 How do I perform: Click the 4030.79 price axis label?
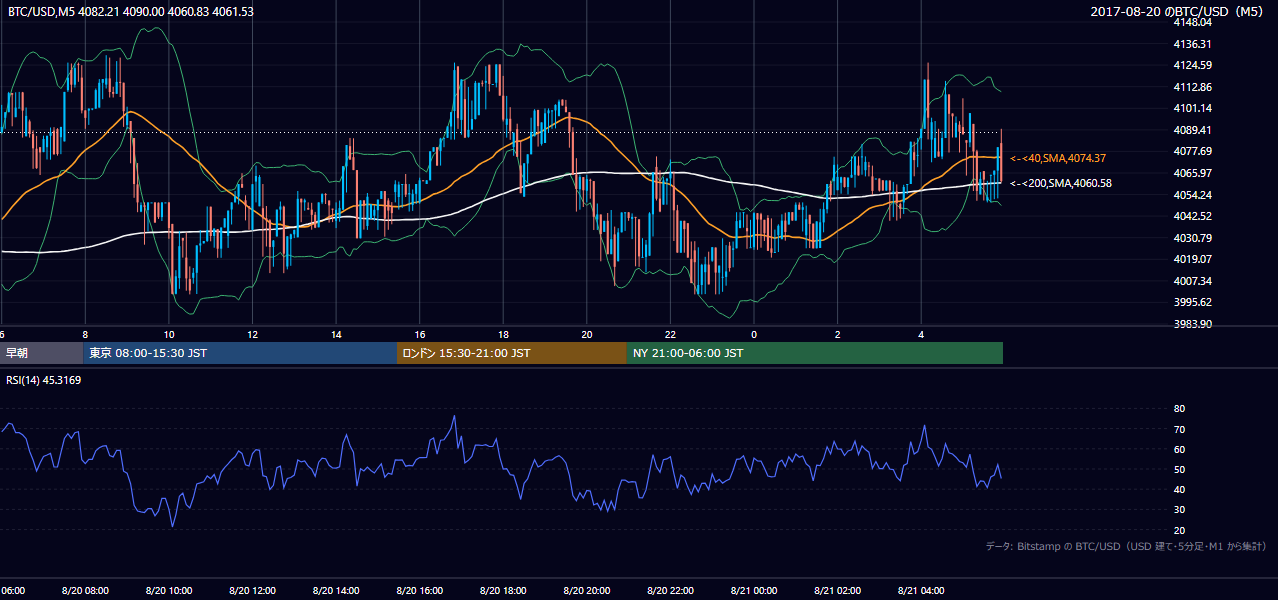(1193, 238)
